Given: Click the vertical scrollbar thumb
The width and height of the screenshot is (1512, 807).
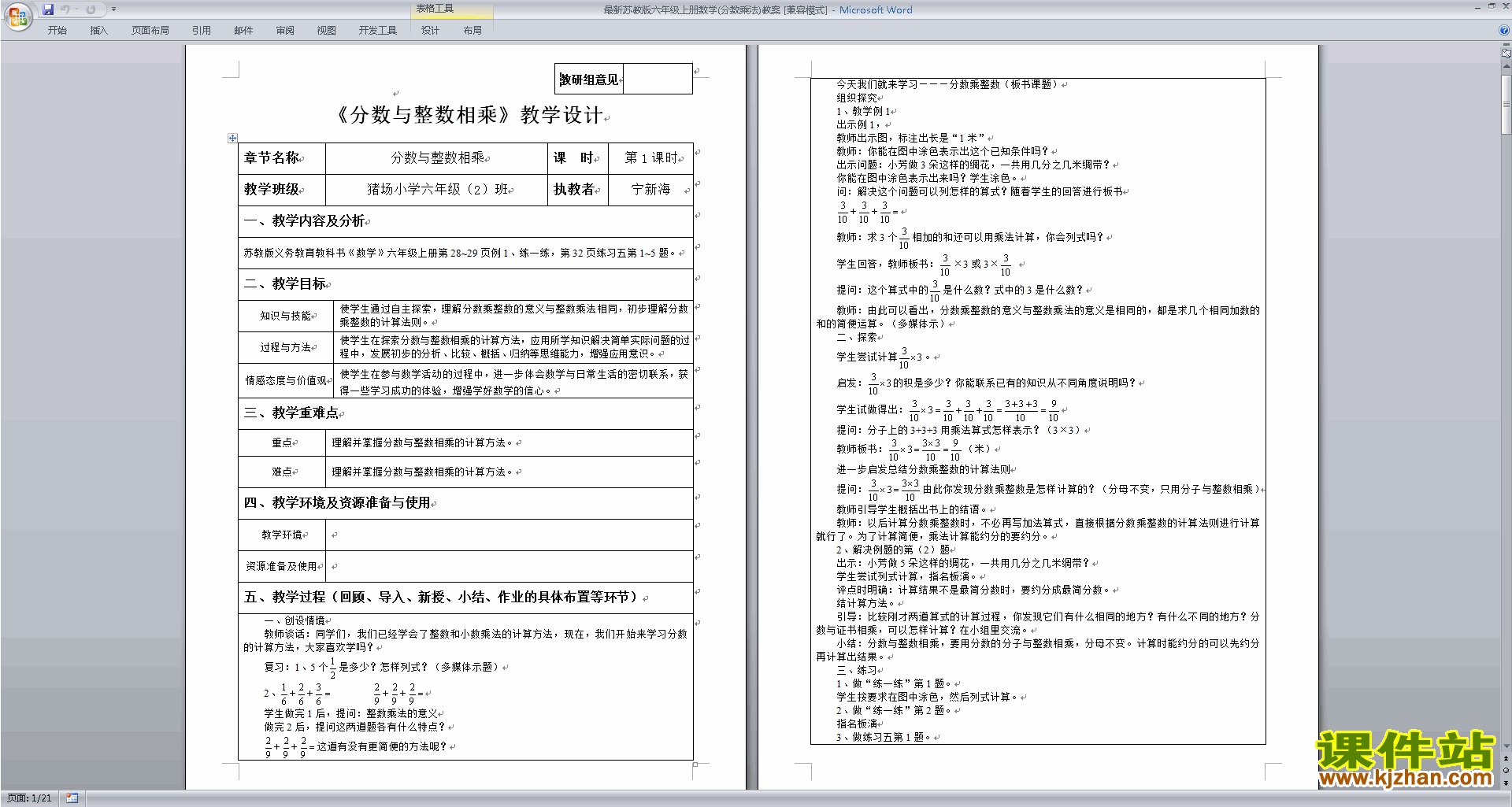Looking at the screenshot, I should [1506, 104].
